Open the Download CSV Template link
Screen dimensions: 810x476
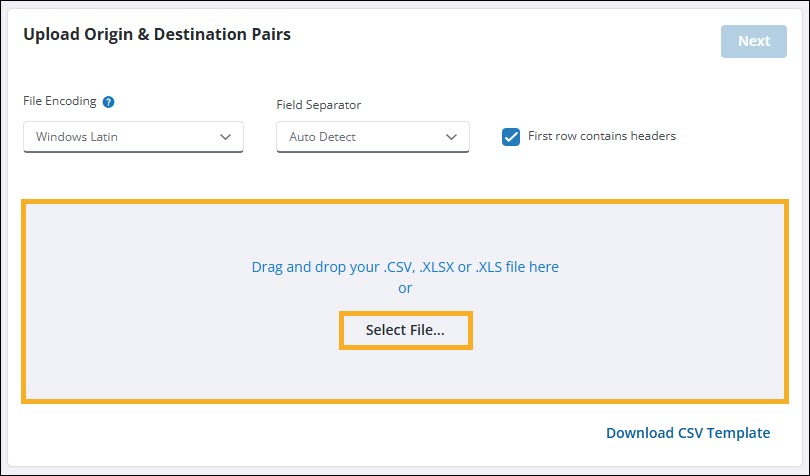pyautogui.click(x=688, y=433)
